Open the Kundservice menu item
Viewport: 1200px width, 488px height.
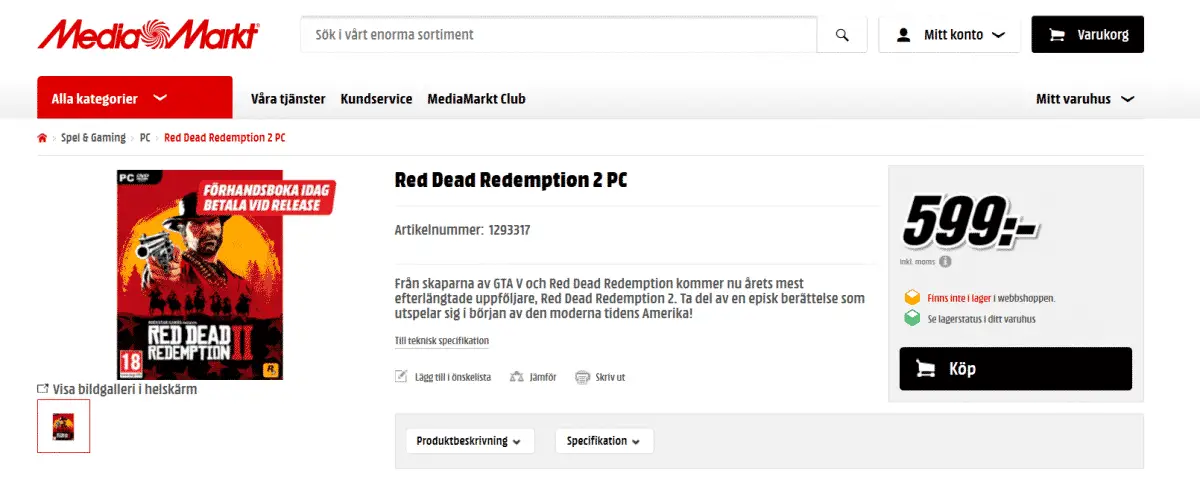tap(376, 99)
